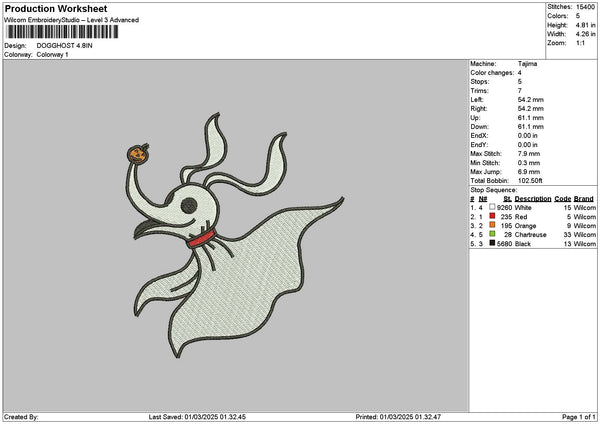Click the Min Stitch value '0.3 mm'
This screenshot has height=424, width=600.
click(x=529, y=163)
